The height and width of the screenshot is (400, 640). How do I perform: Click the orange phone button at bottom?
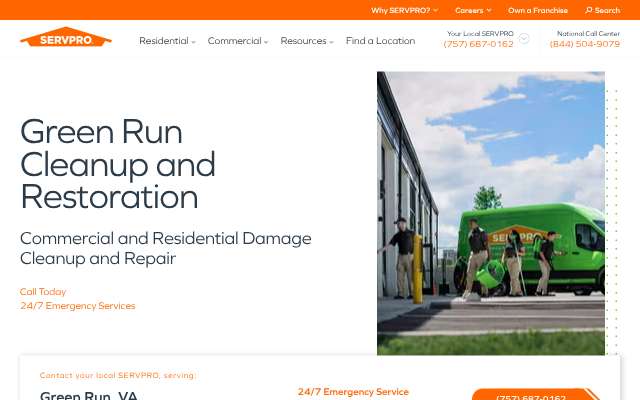pyautogui.click(x=531, y=395)
